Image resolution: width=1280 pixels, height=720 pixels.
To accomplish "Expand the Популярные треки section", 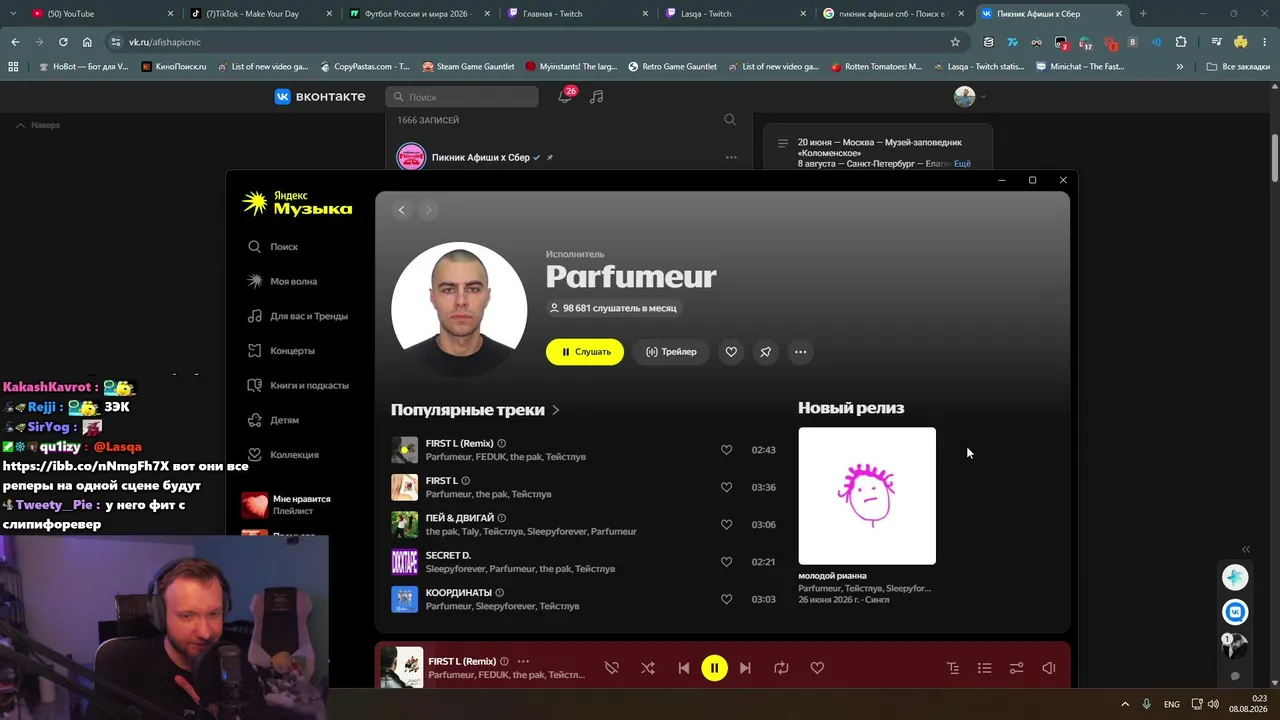I will tap(475, 410).
